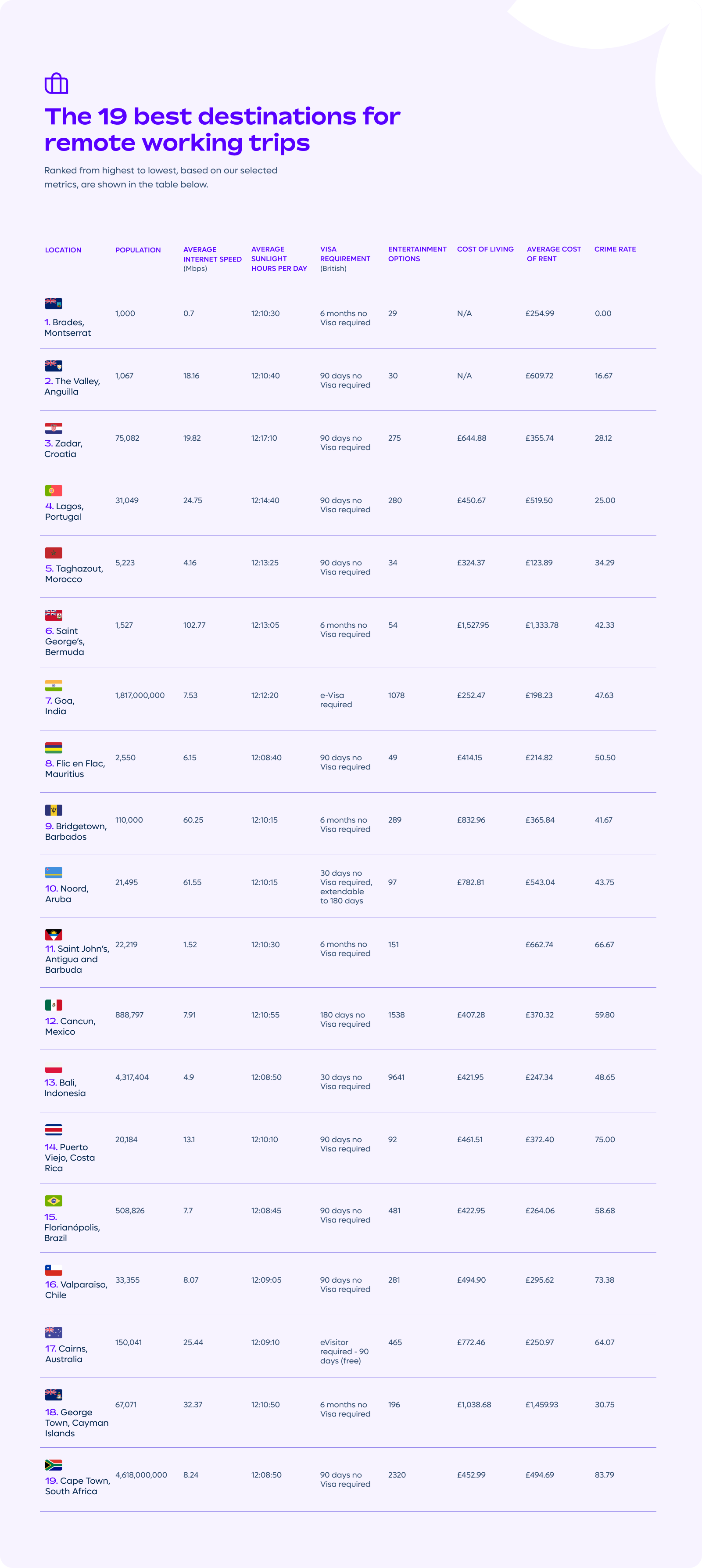Click the Montserrat flag icon
The image size is (702, 1568).
[x=54, y=303]
